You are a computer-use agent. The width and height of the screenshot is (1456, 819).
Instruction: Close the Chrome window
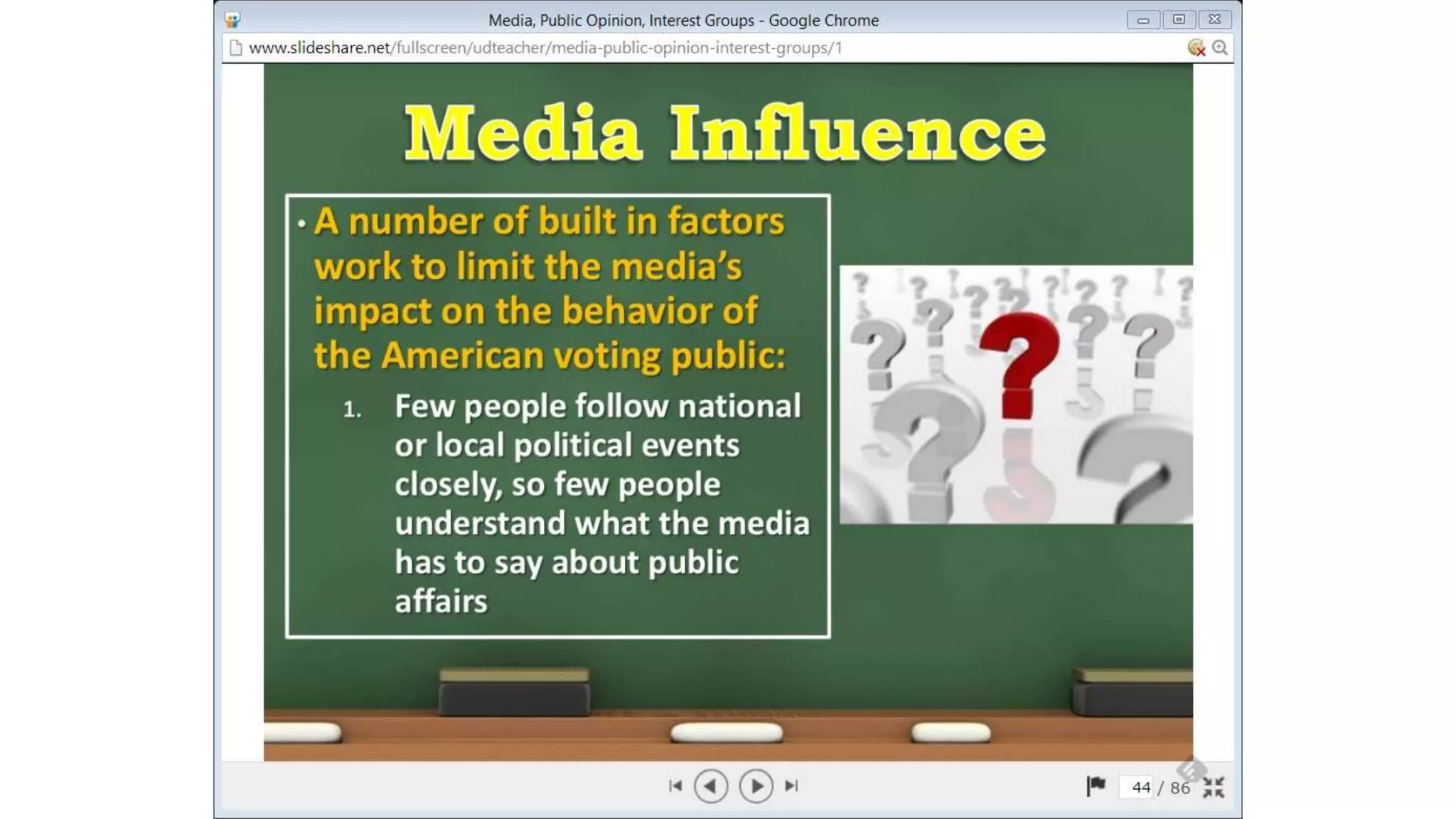(1215, 20)
